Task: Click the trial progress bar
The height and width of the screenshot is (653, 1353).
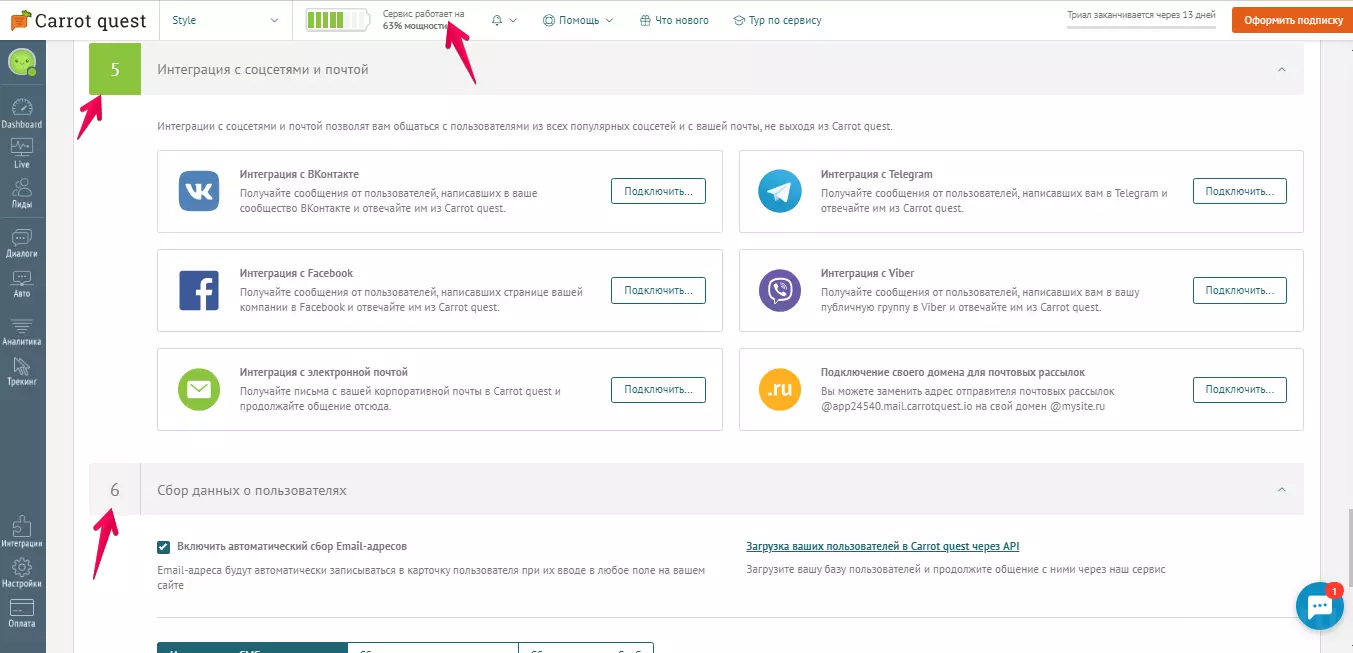Action: (1143, 26)
